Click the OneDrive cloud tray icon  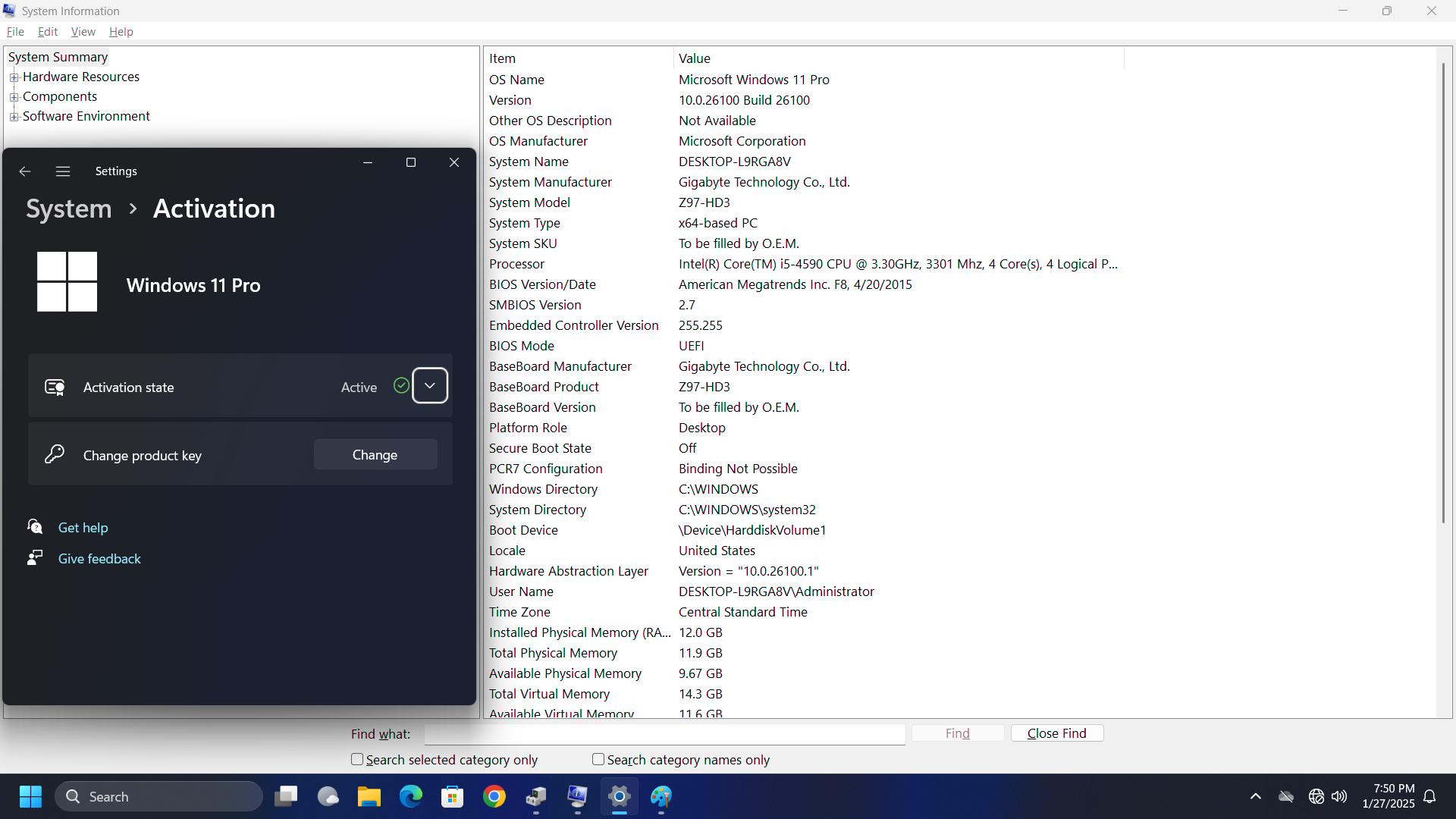pyautogui.click(x=1286, y=796)
